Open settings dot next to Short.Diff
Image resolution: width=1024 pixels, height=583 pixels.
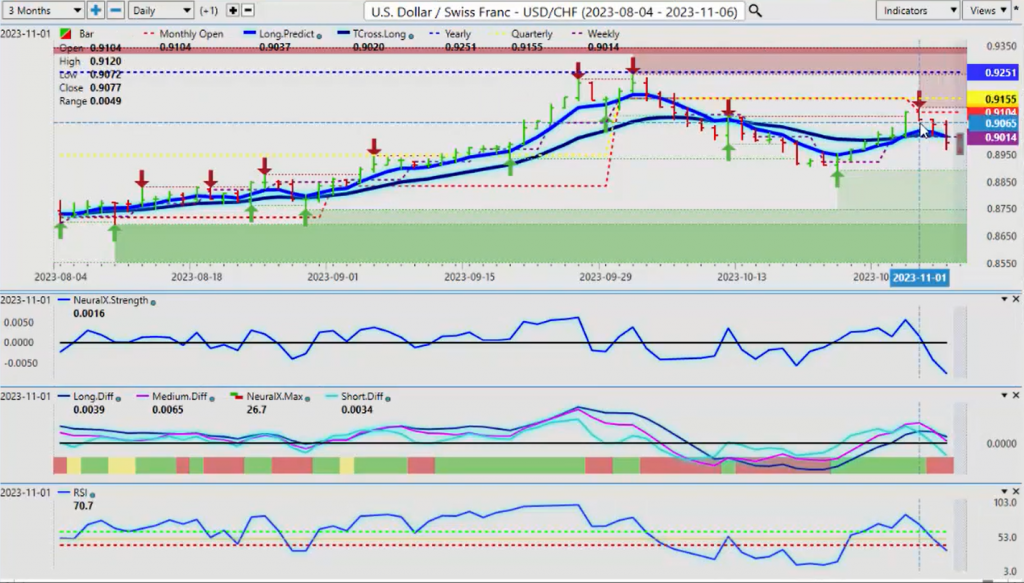pyautogui.click(x=388, y=398)
